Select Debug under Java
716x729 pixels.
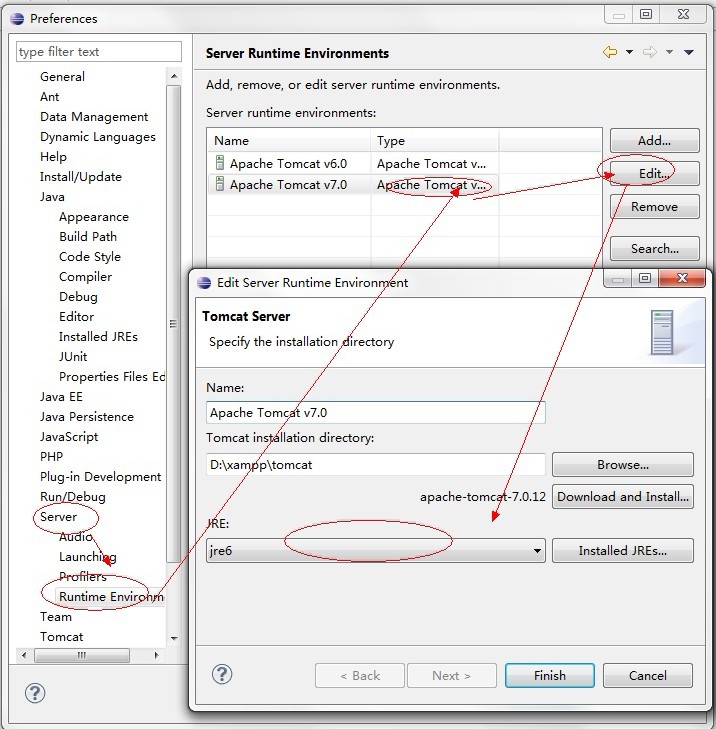(x=78, y=297)
